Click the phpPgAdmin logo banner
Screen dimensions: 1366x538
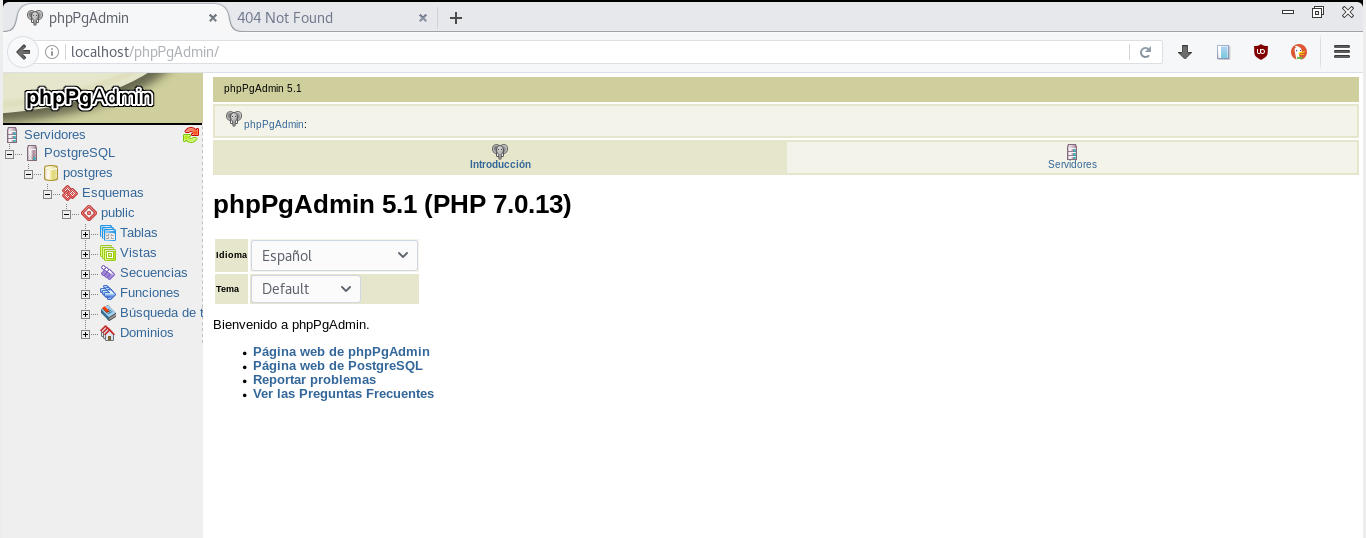coord(102,98)
